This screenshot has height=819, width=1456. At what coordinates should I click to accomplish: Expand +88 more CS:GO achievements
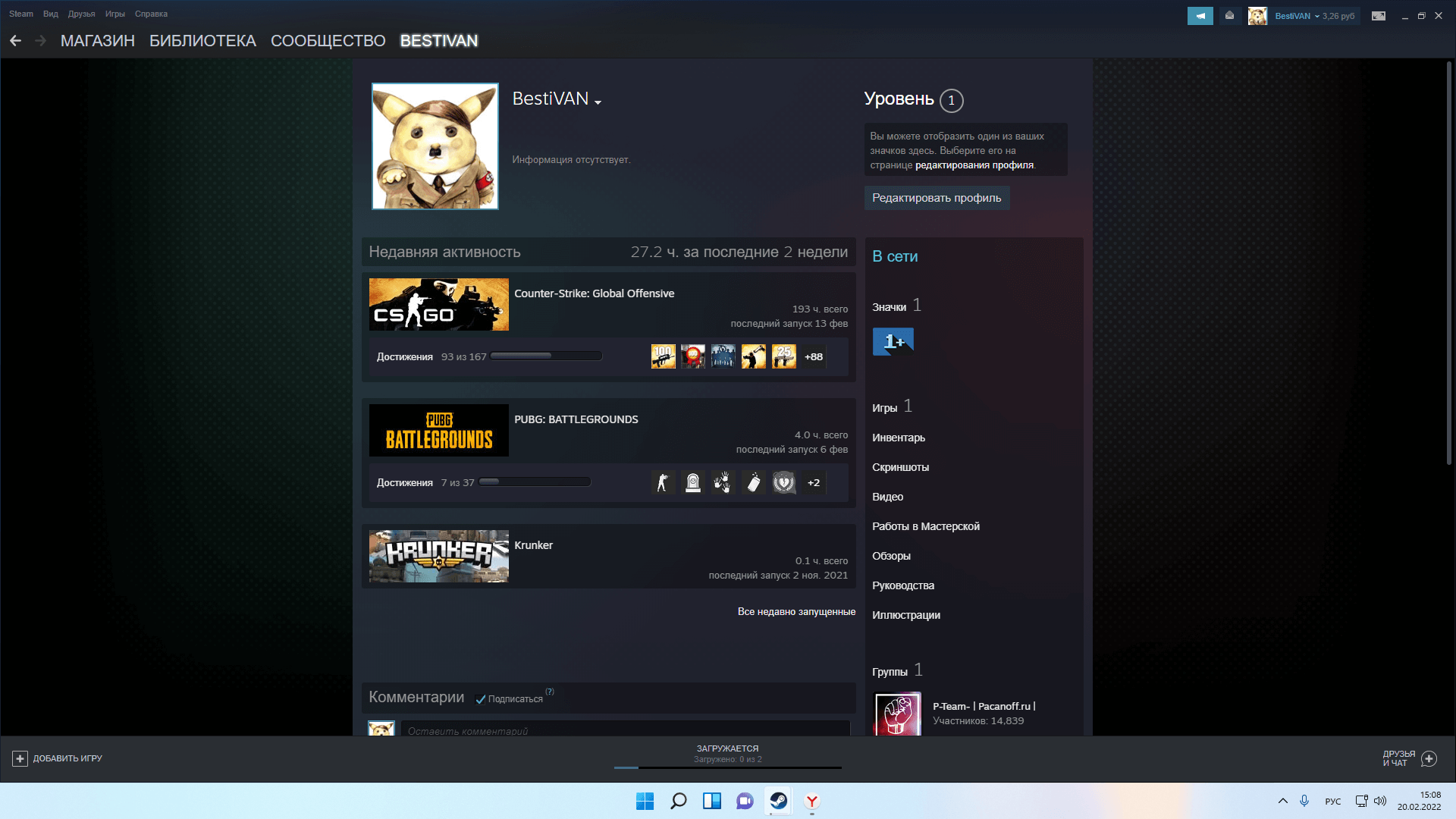[x=814, y=356]
